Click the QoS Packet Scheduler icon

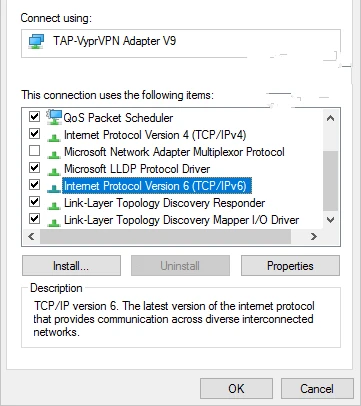coord(54,117)
